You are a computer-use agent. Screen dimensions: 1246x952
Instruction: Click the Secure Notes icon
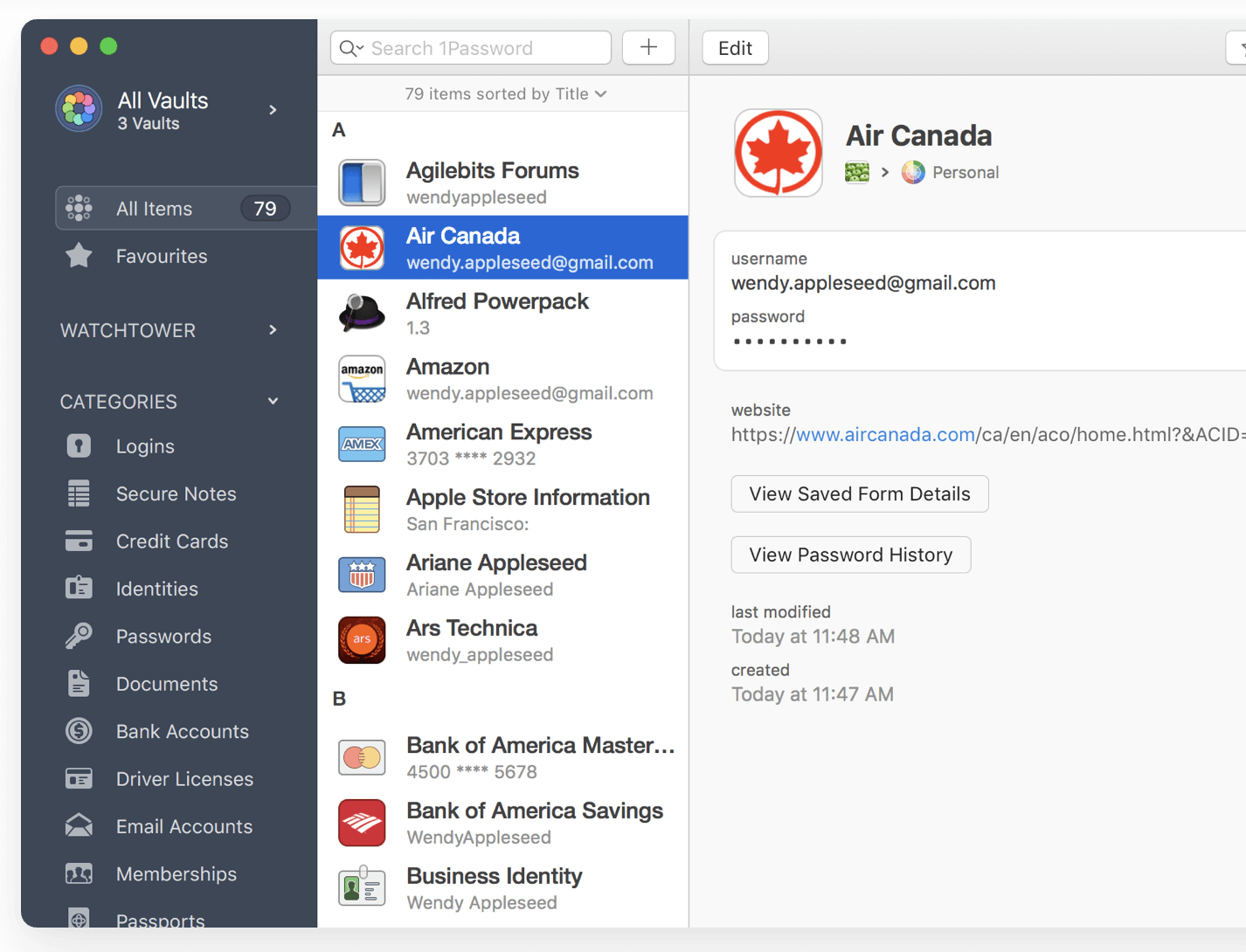pos(79,493)
